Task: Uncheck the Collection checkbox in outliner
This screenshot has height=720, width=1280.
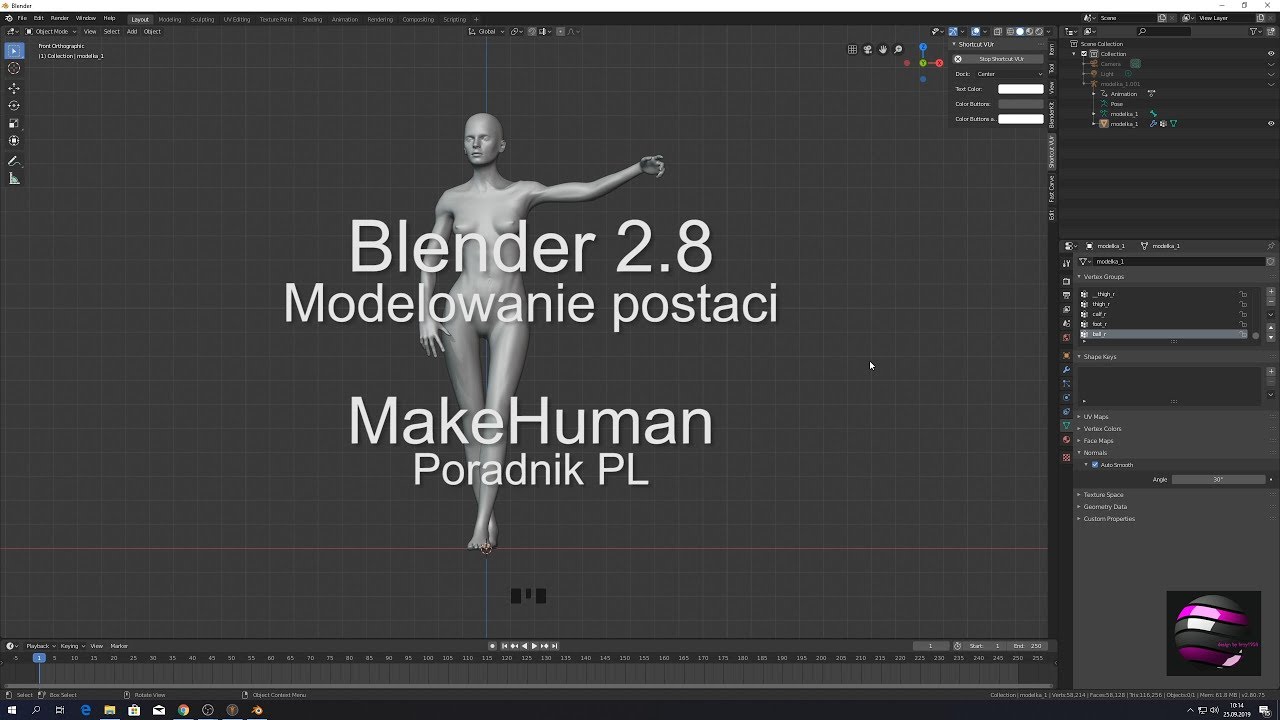Action: (1084, 54)
